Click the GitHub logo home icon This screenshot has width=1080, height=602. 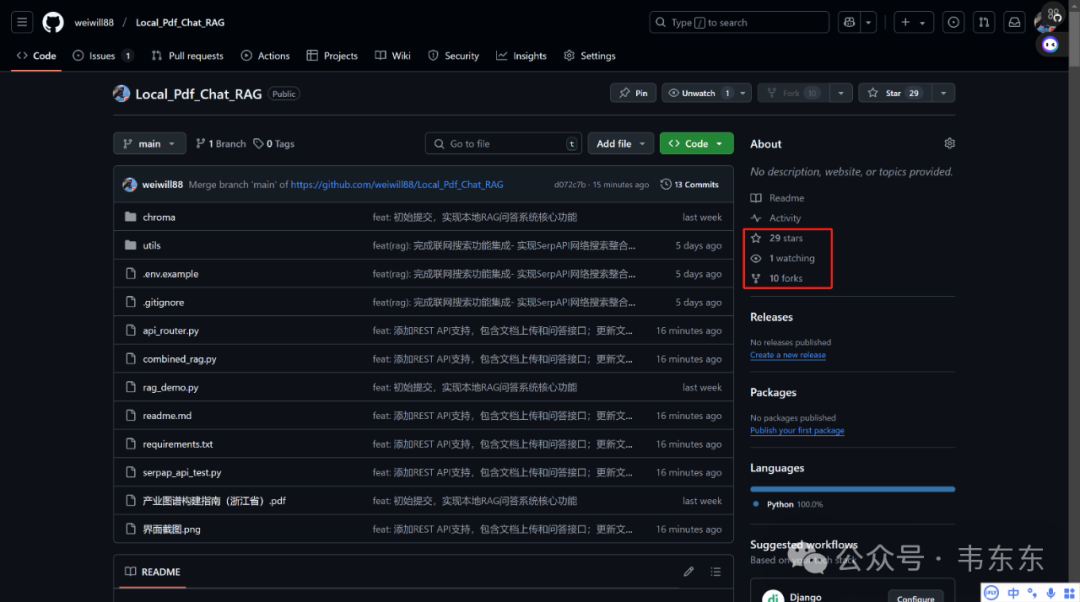(53, 22)
